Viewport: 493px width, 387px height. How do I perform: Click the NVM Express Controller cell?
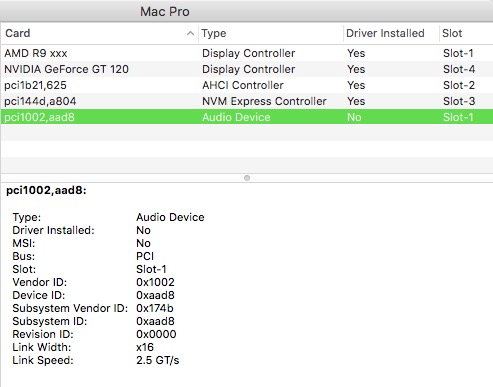coord(264,101)
